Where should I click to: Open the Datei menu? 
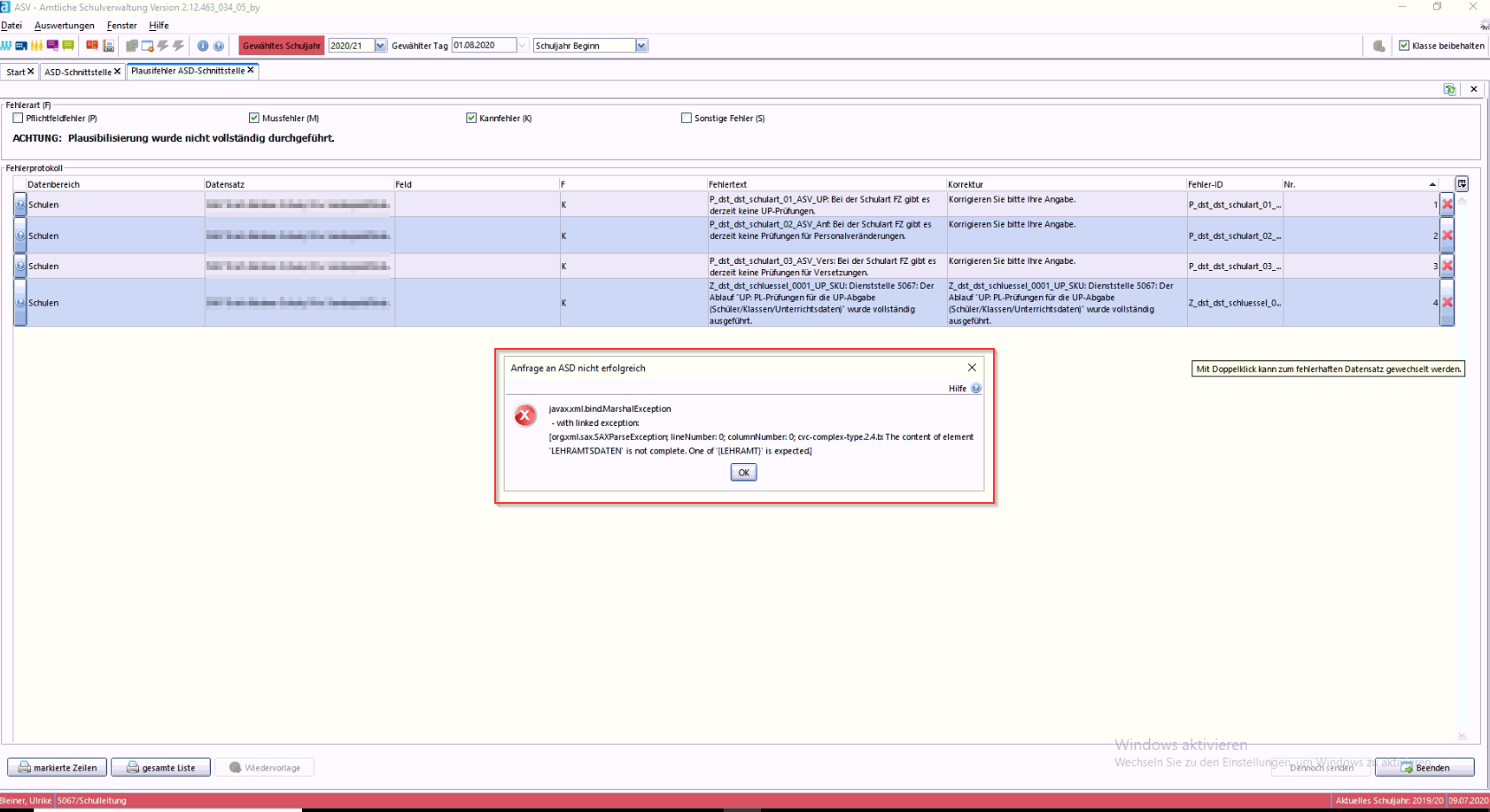click(x=12, y=26)
